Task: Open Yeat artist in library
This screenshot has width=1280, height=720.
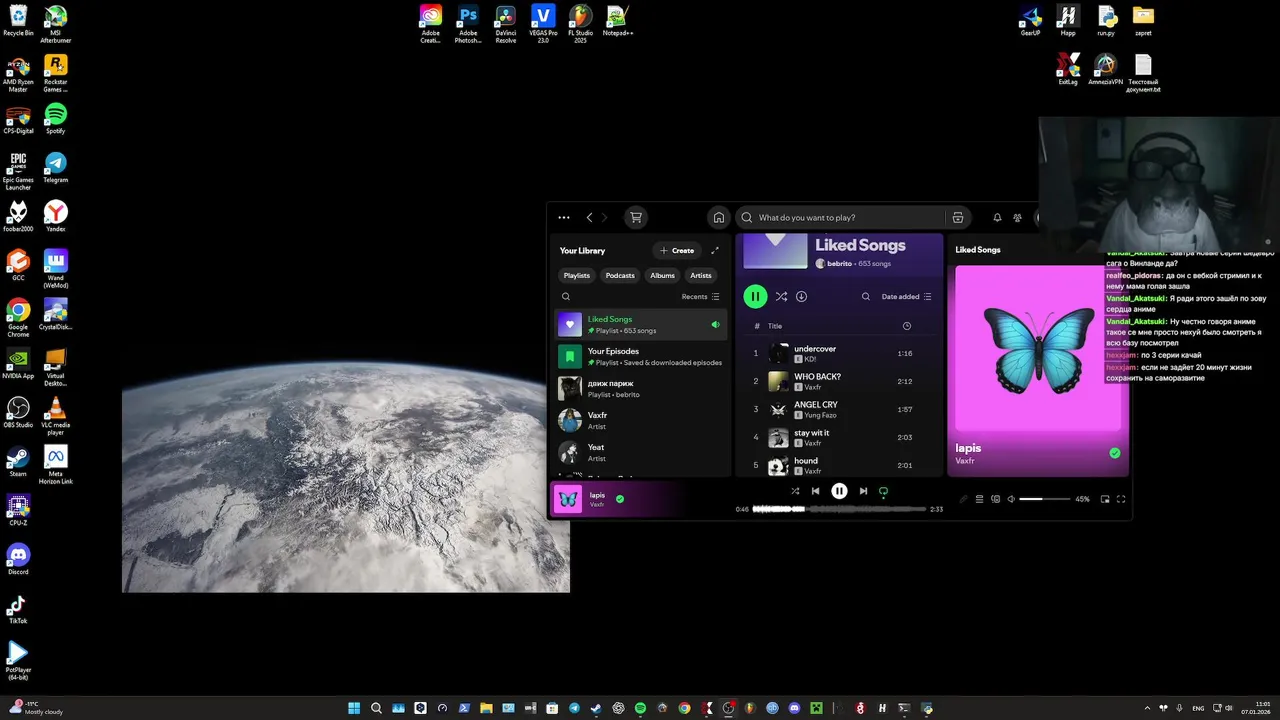Action: click(641, 452)
